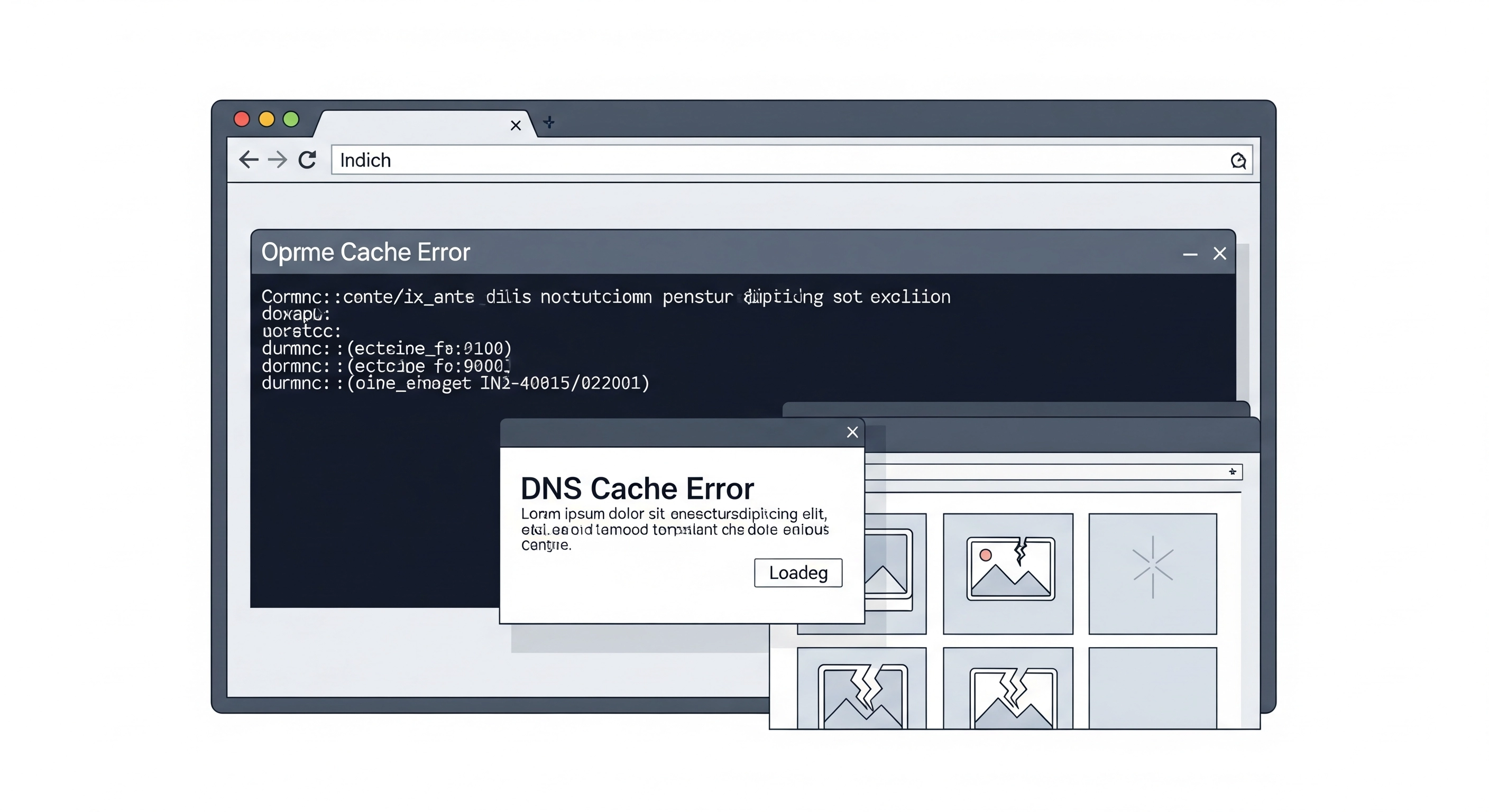Click the red macOS close light
This screenshot has height=812, width=1489.
[242, 119]
